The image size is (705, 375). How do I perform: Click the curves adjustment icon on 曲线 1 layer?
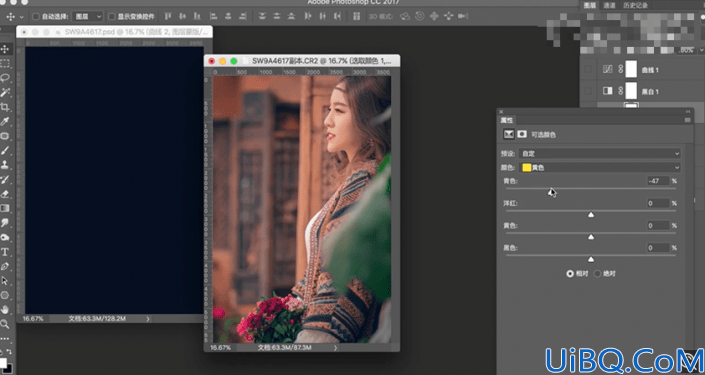607,69
